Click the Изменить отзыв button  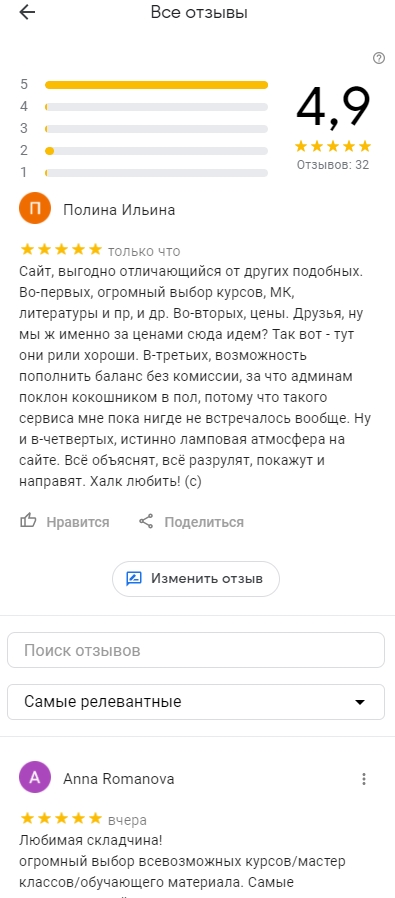pyautogui.click(x=196, y=578)
